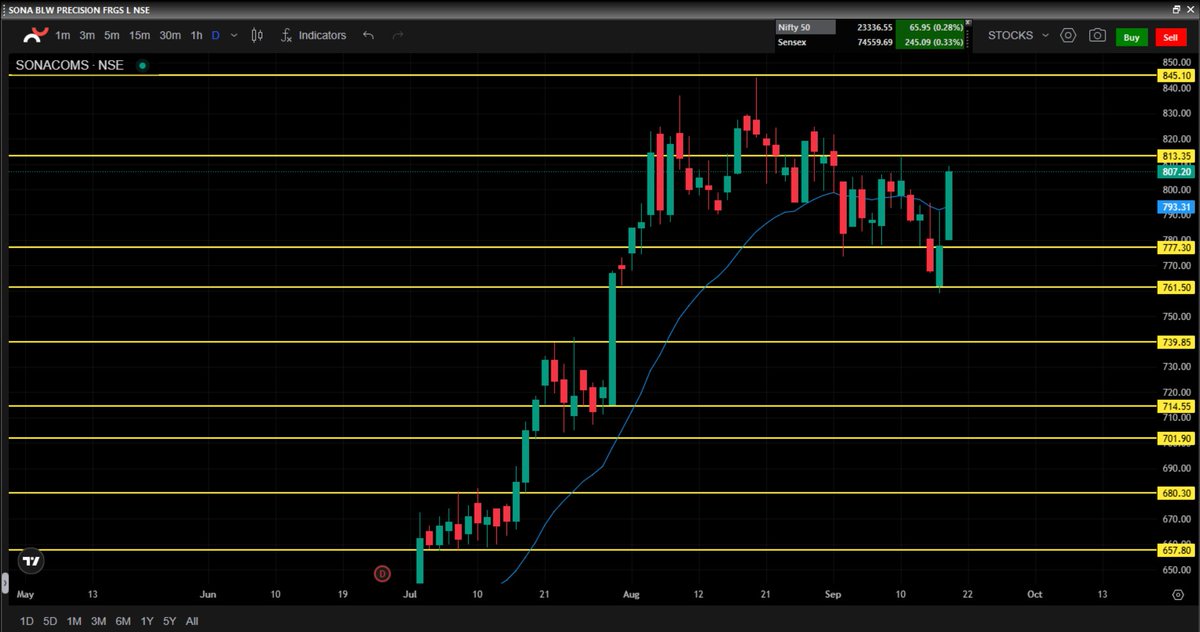Click the green Buy button
This screenshot has height=632, width=1200.
pos(1132,36)
